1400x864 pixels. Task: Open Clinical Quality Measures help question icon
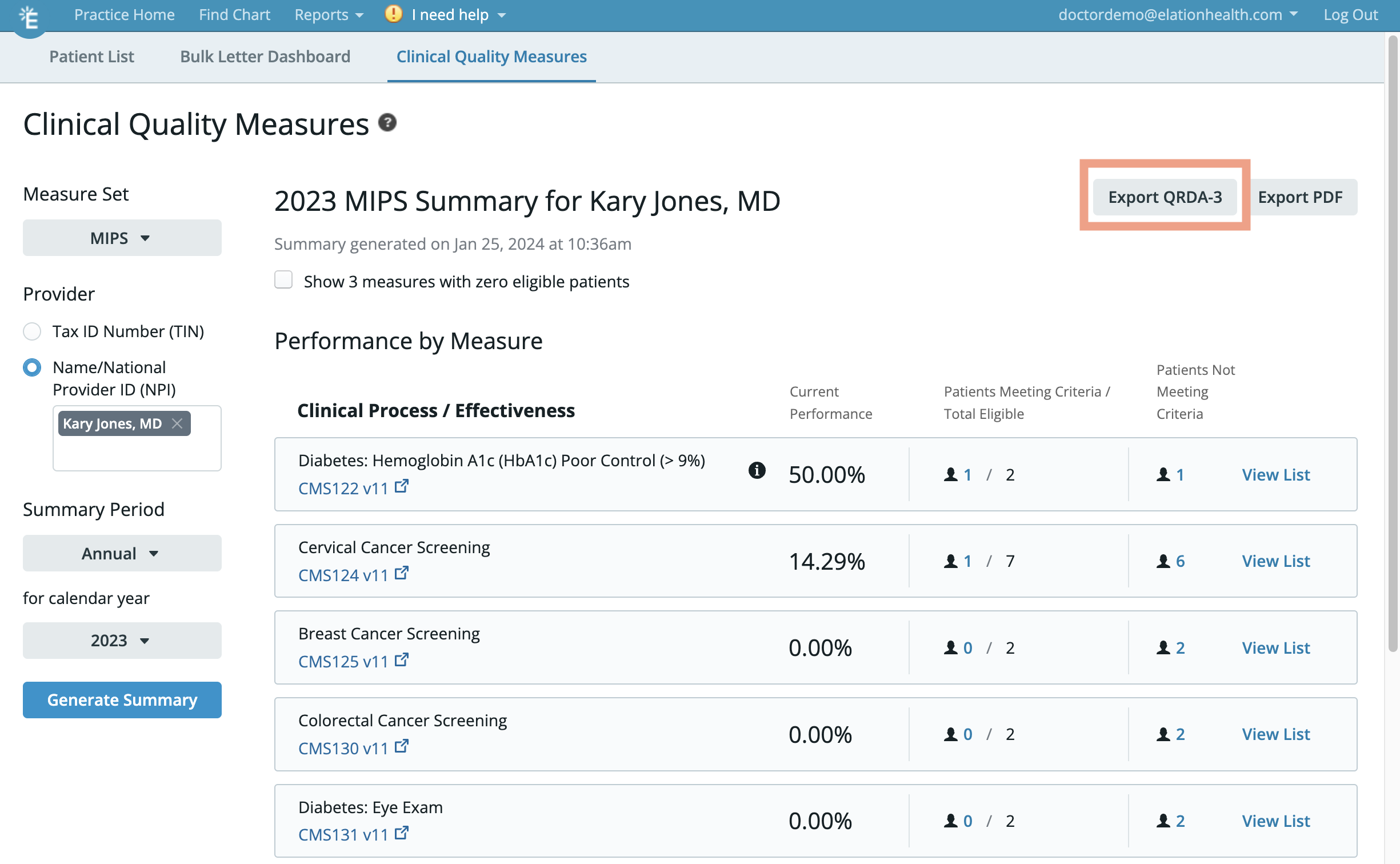(x=387, y=122)
